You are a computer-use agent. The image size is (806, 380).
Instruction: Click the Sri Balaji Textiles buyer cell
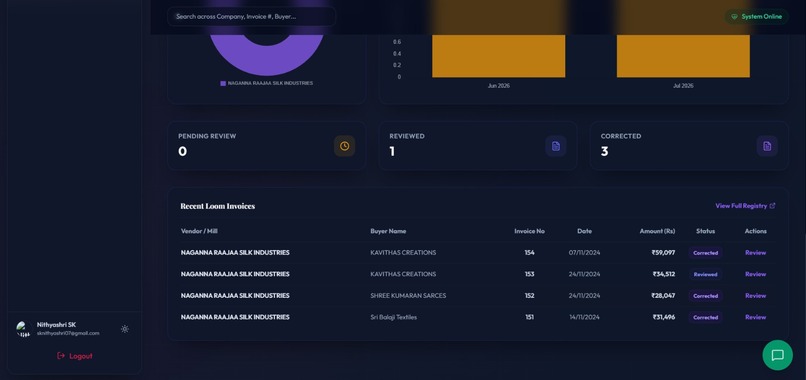[393, 317]
